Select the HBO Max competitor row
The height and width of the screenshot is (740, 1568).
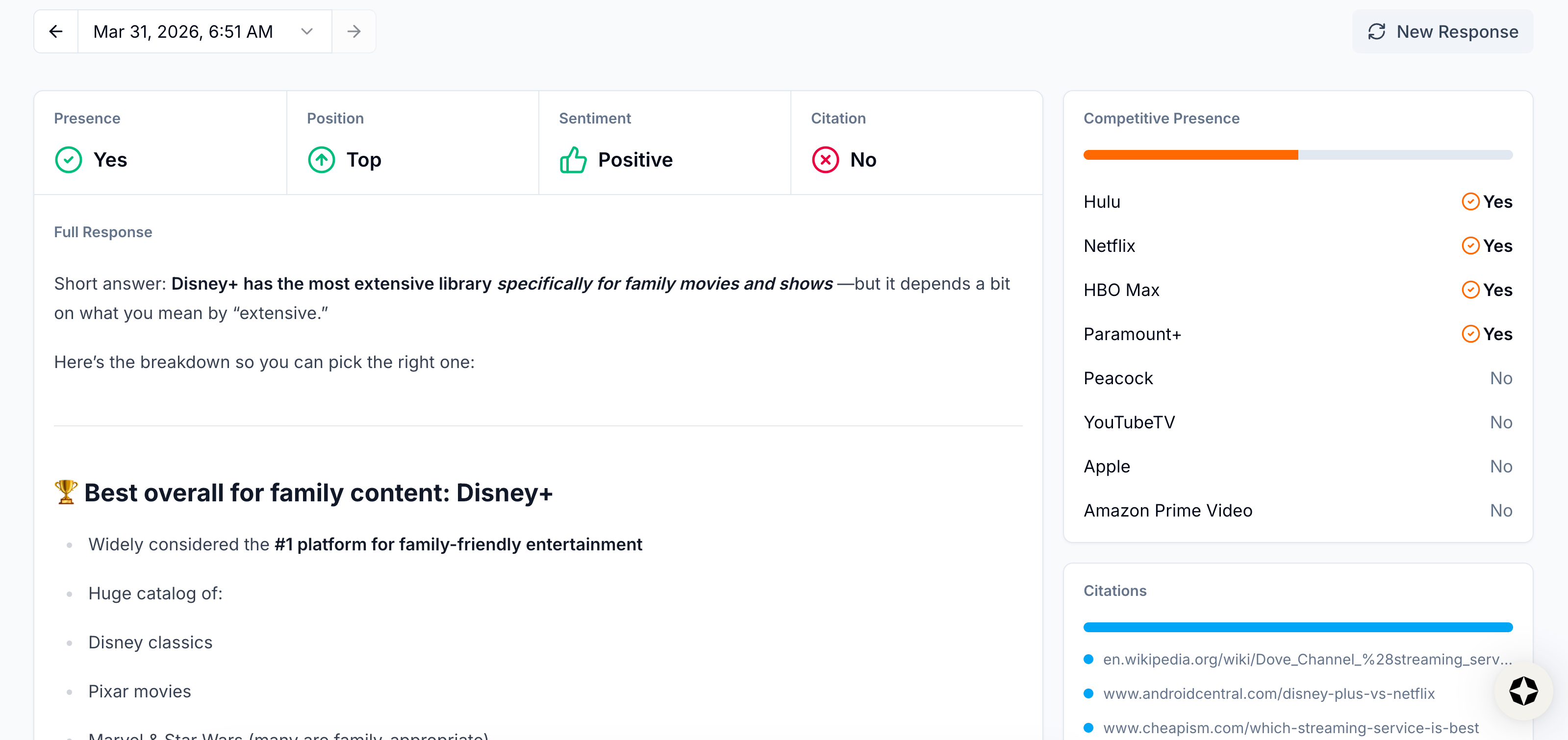(1121, 290)
